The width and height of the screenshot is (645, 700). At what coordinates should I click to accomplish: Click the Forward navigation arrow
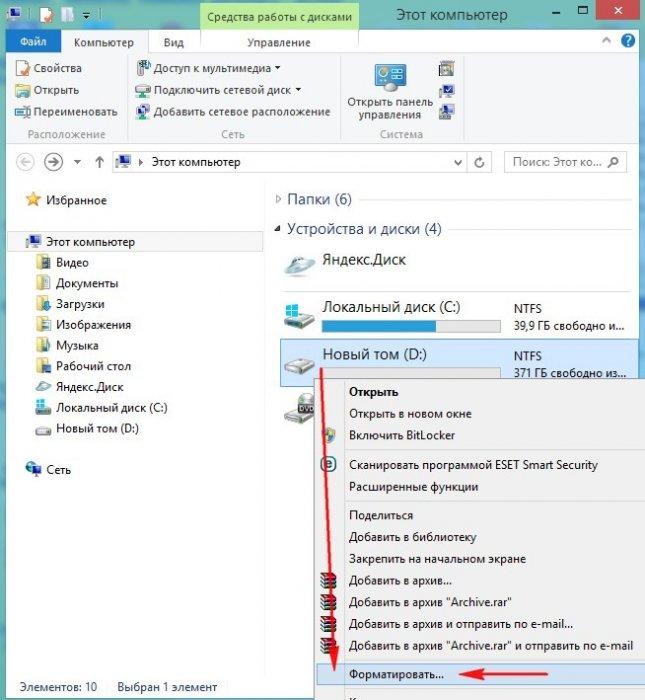coord(53,162)
